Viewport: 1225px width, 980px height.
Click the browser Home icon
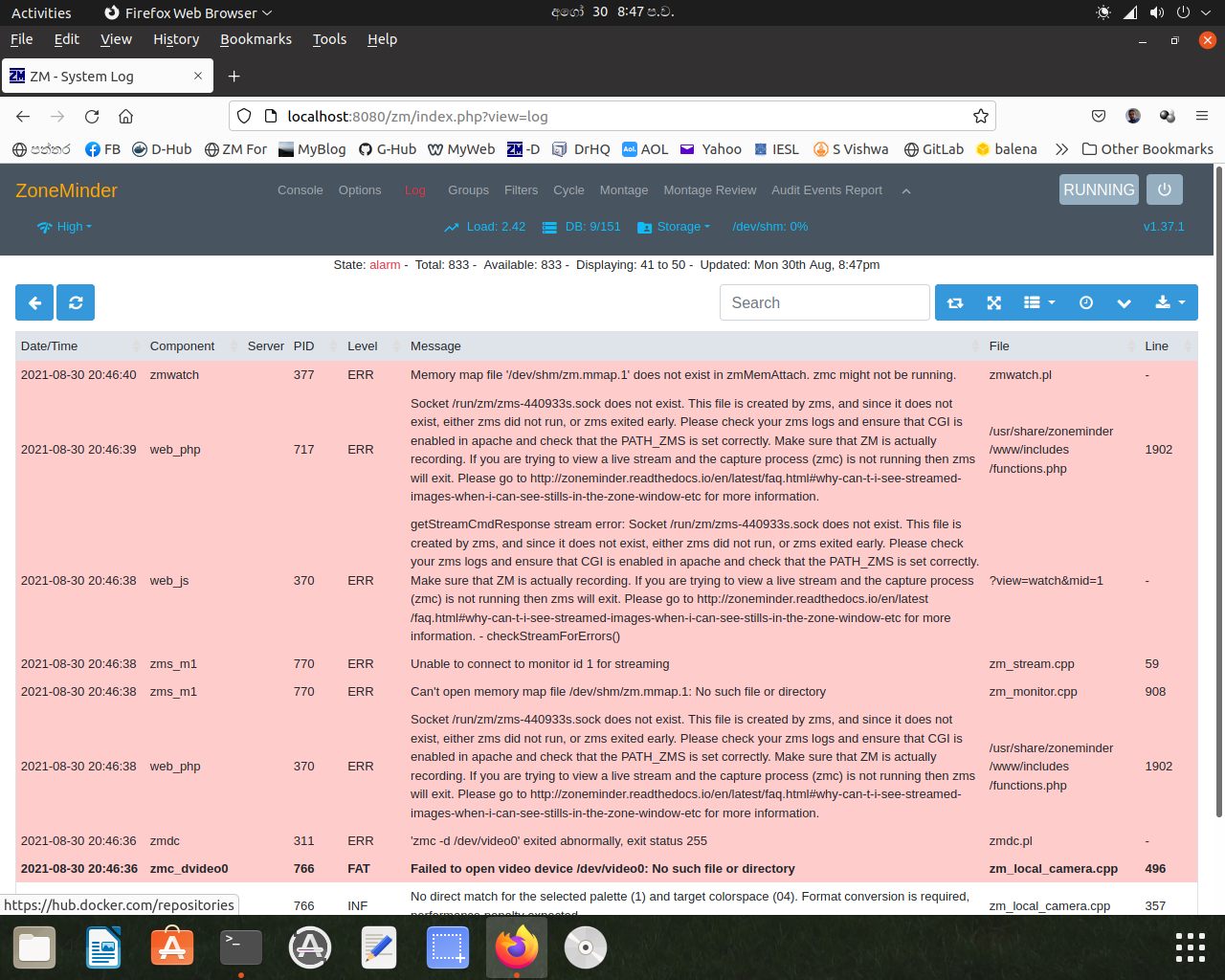[x=125, y=116]
